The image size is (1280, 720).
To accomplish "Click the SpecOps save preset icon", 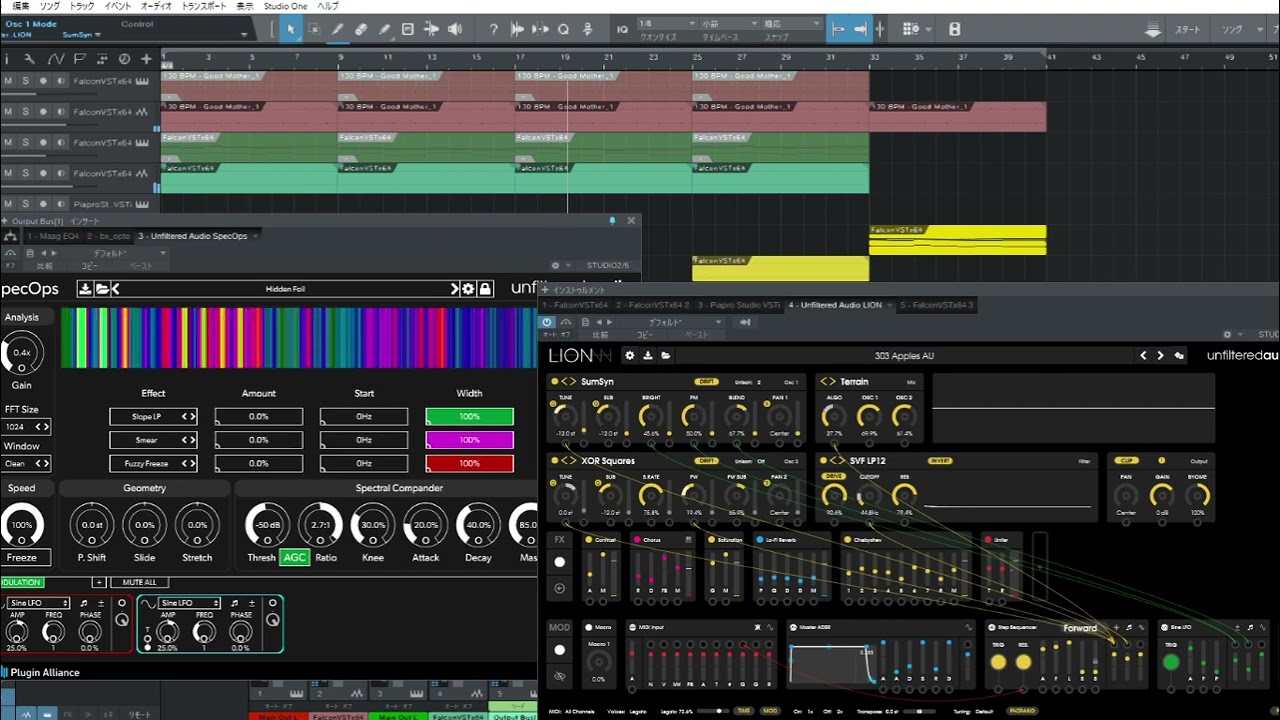I will (x=85, y=289).
